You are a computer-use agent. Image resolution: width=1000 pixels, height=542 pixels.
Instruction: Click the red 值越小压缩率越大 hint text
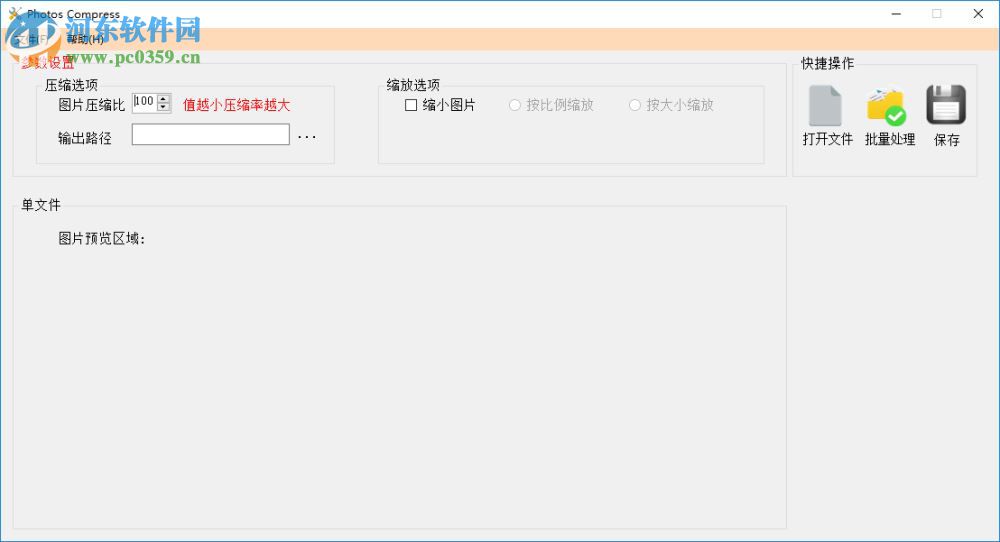point(237,105)
